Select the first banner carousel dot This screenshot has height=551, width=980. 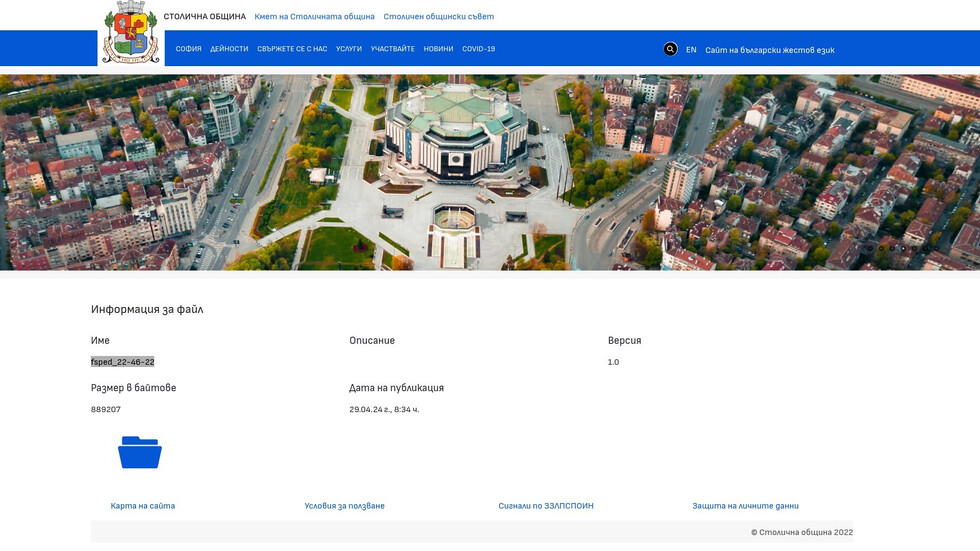[x=870, y=248]
